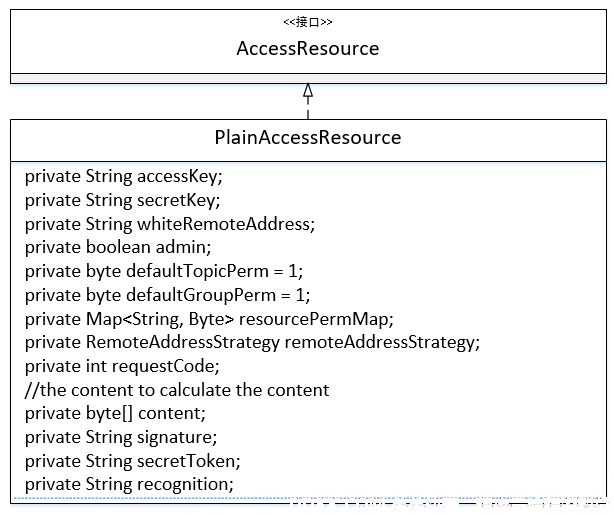Viewport: 614px width, 515px height.
Task: Select the remoteAddressStrategy field line
Action: point(253,343)
